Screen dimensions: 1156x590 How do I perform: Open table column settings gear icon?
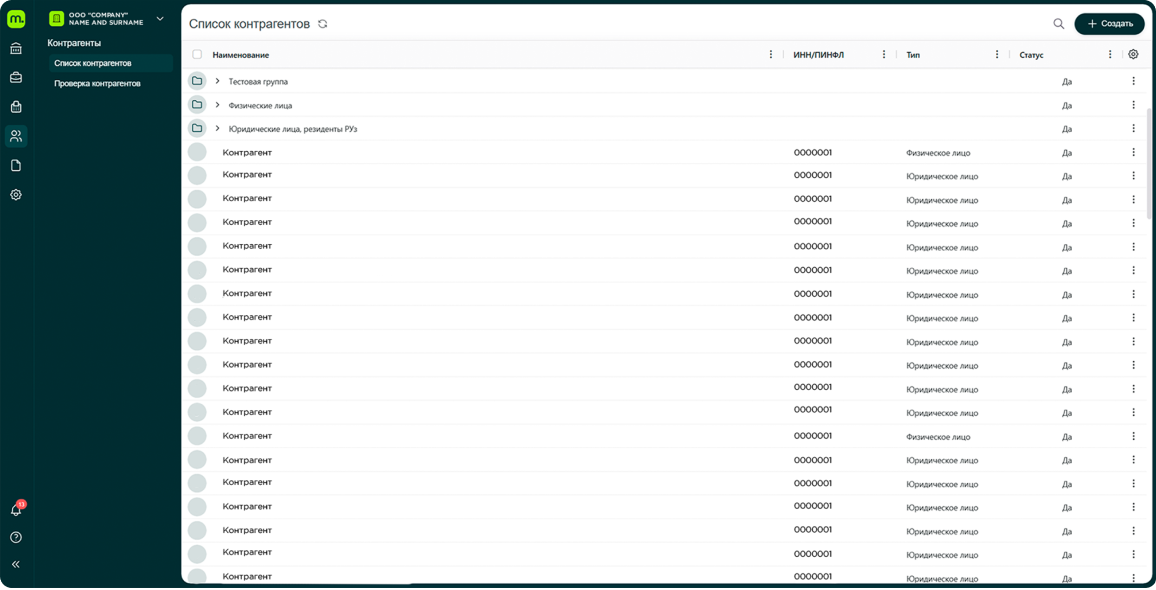(x=1133, y=55)
